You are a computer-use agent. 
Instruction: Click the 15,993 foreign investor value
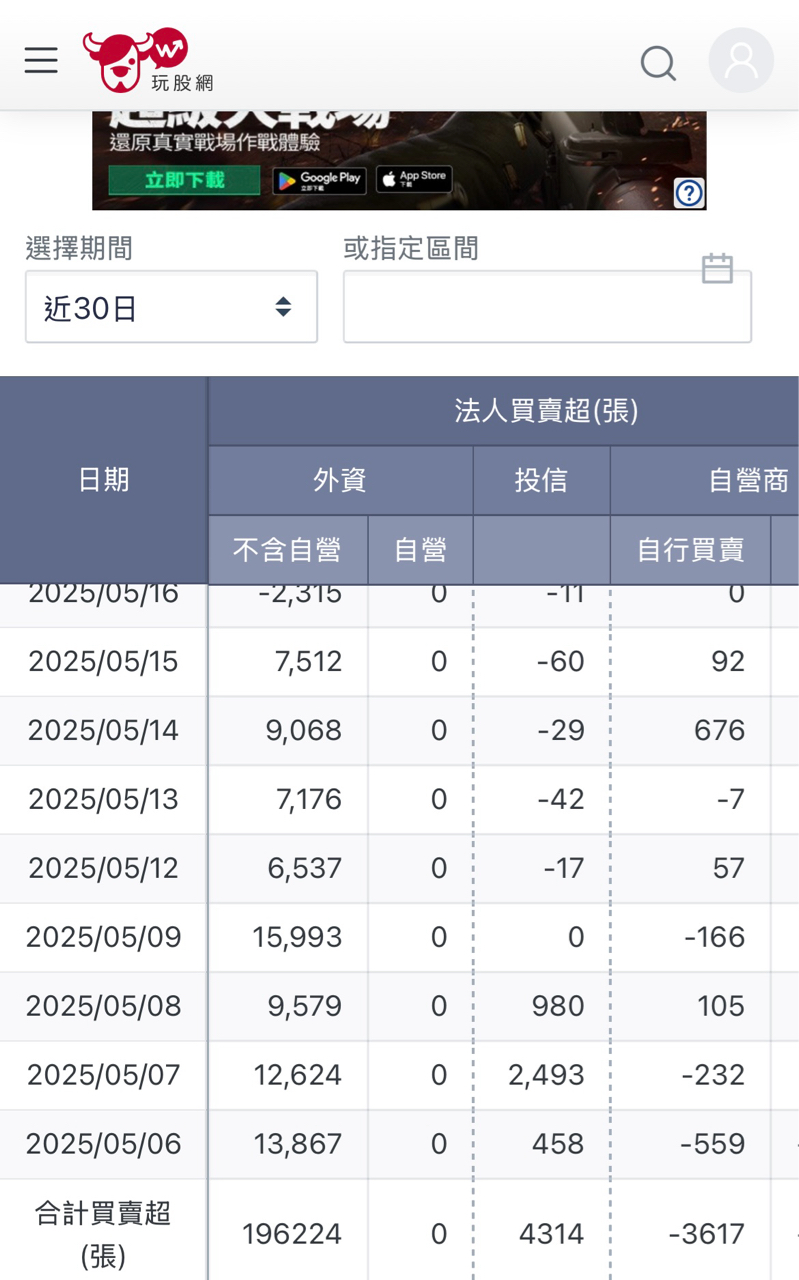click(x=298, y=938)
